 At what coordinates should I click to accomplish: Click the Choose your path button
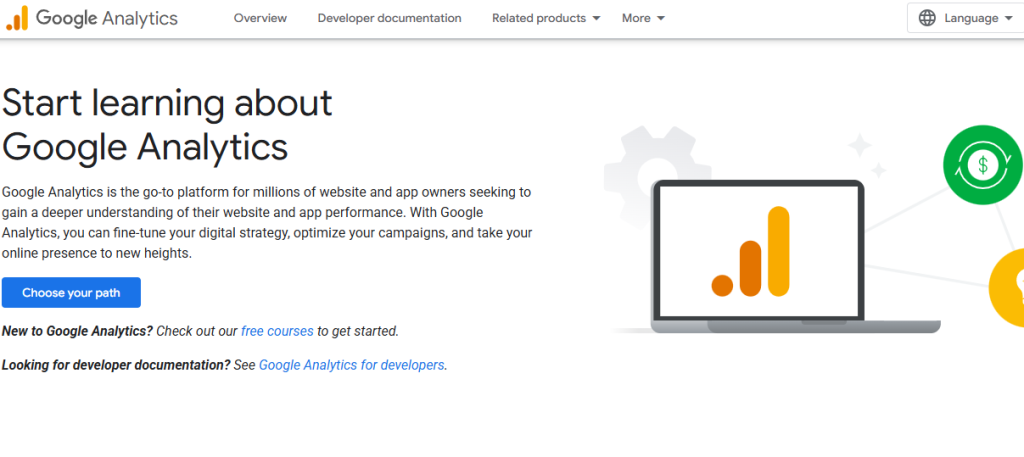click(x=71, y=292)
